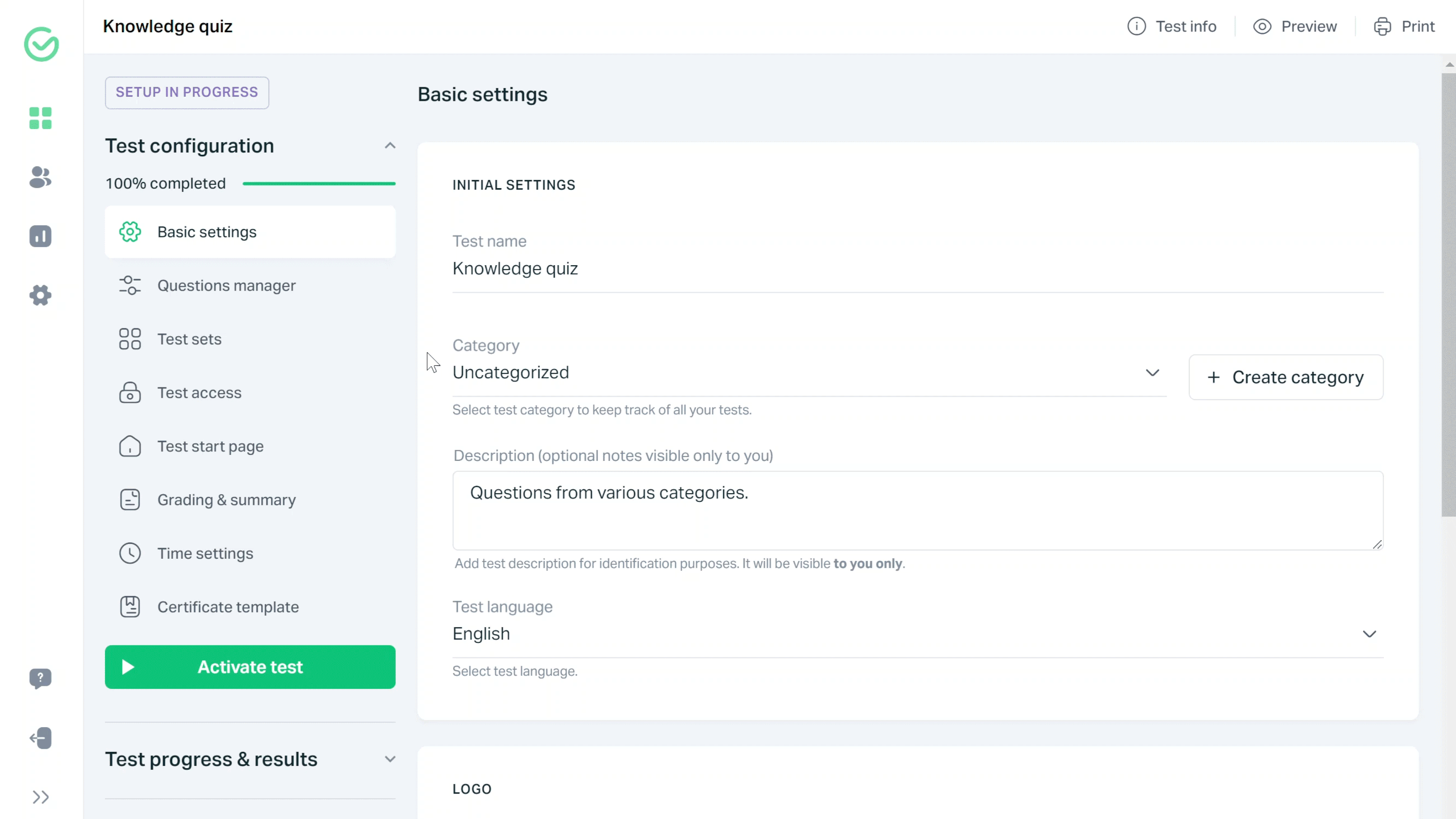Viewport: 1456px width, 819px height.
Task: Click the help chat question icon
Action: click(x=40, y=678)
